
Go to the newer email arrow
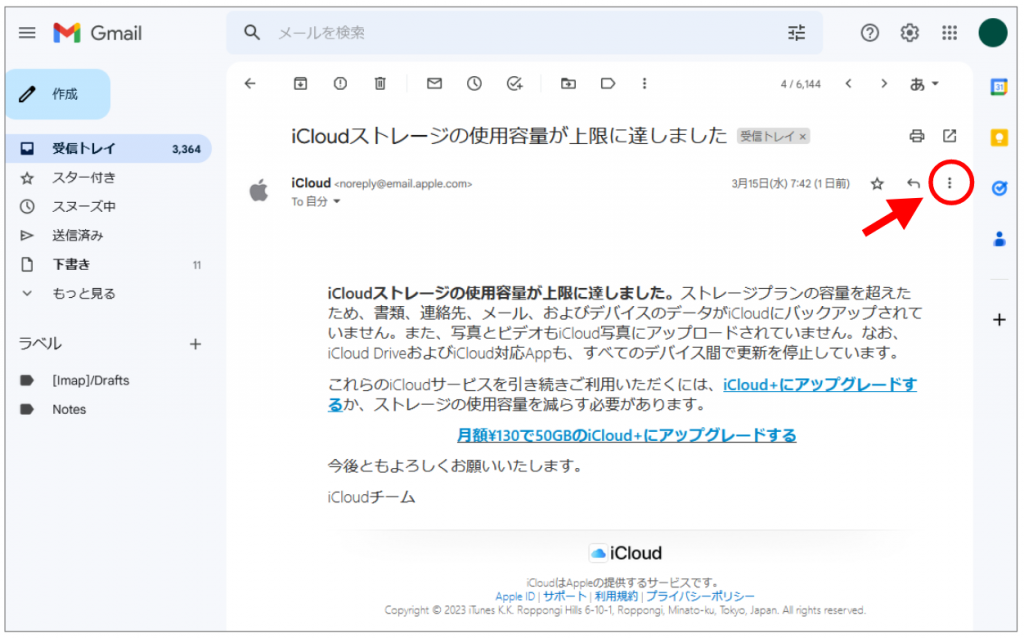848,84
